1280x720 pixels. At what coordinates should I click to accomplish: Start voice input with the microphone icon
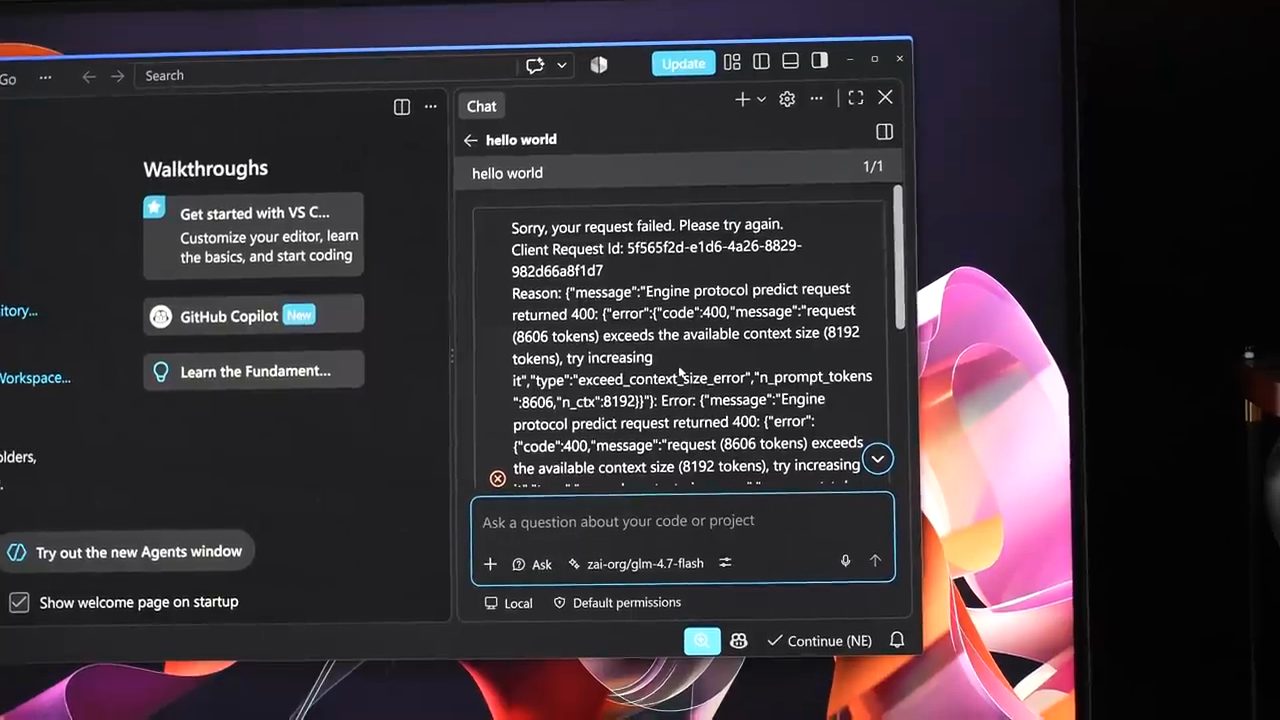click(x=845, y=561)
